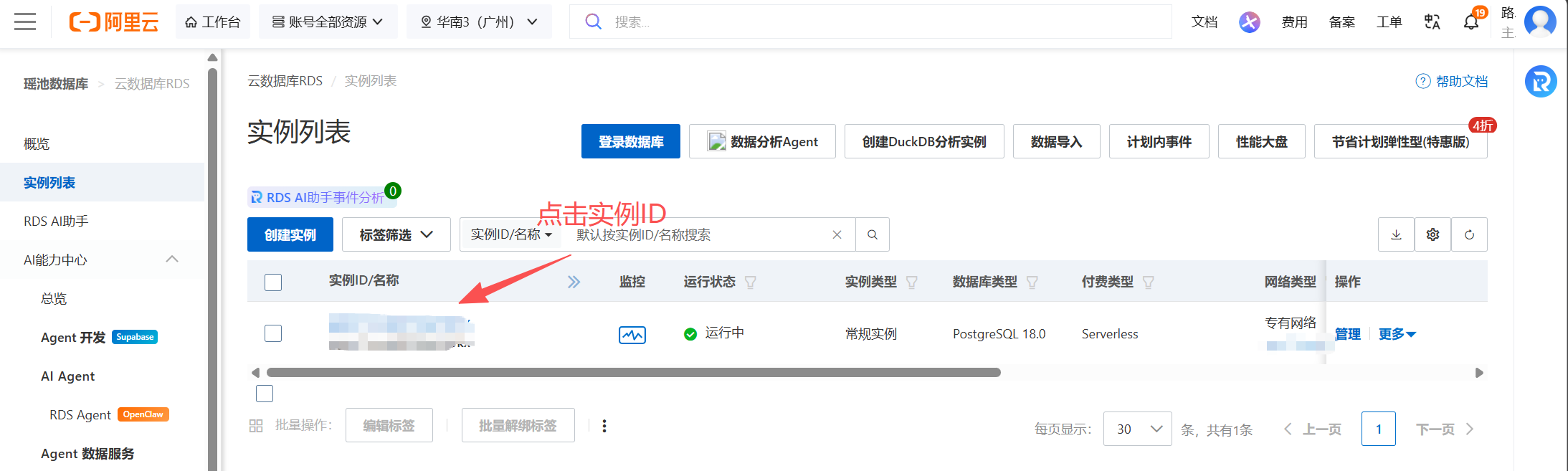Focus the top search box
The height and width of the screenshot is (471, 1568).
tap(870, 22)
